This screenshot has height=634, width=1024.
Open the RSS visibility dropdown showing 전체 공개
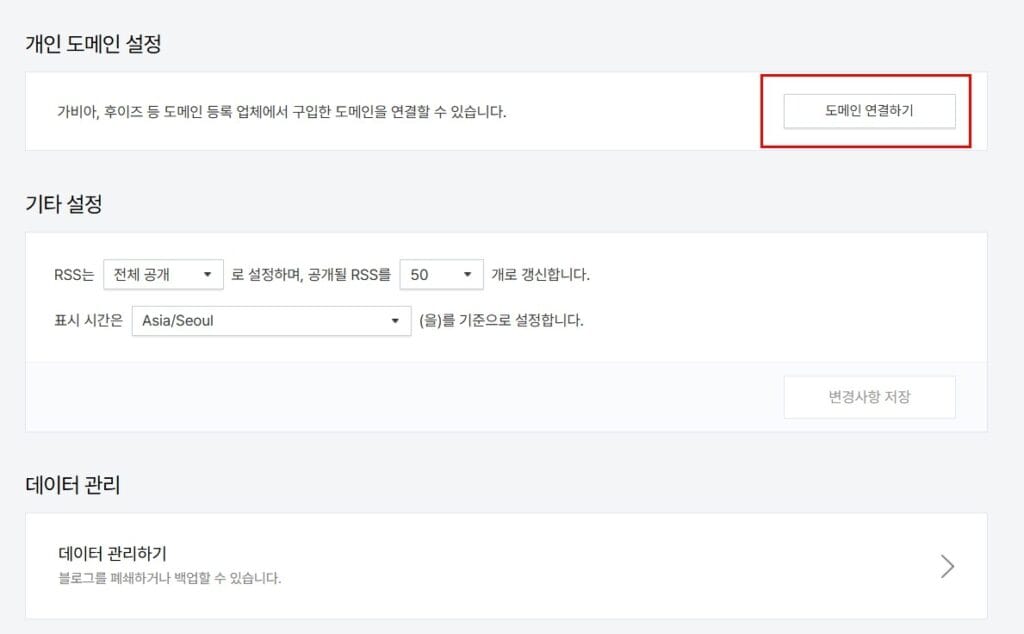(x=164, y=274)
